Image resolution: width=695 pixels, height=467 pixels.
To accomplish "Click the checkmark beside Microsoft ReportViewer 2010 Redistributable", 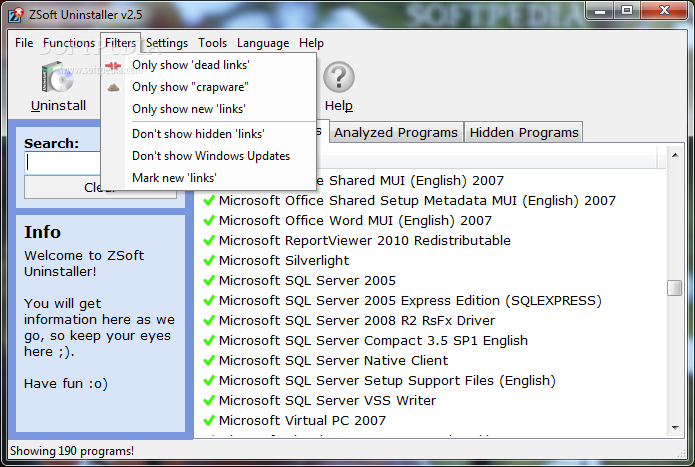I will (x=209, y=241).
